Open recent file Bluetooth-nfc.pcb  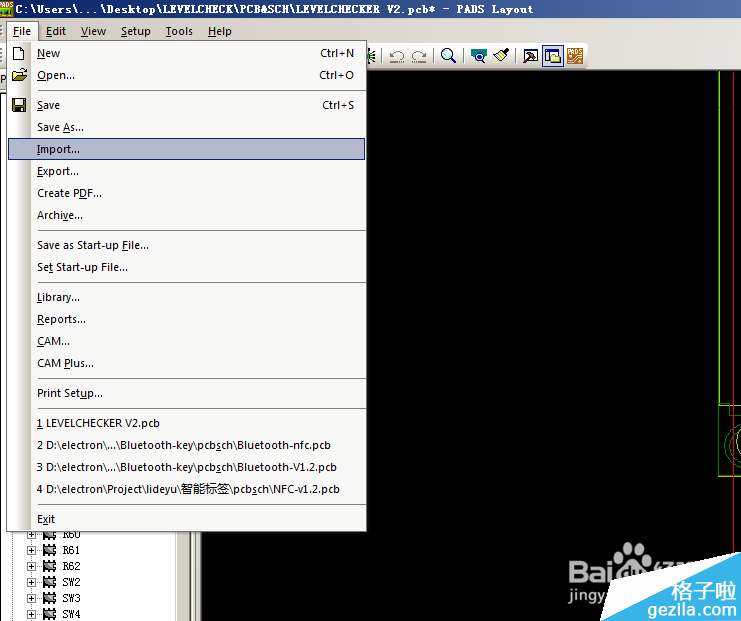(184, 445)
